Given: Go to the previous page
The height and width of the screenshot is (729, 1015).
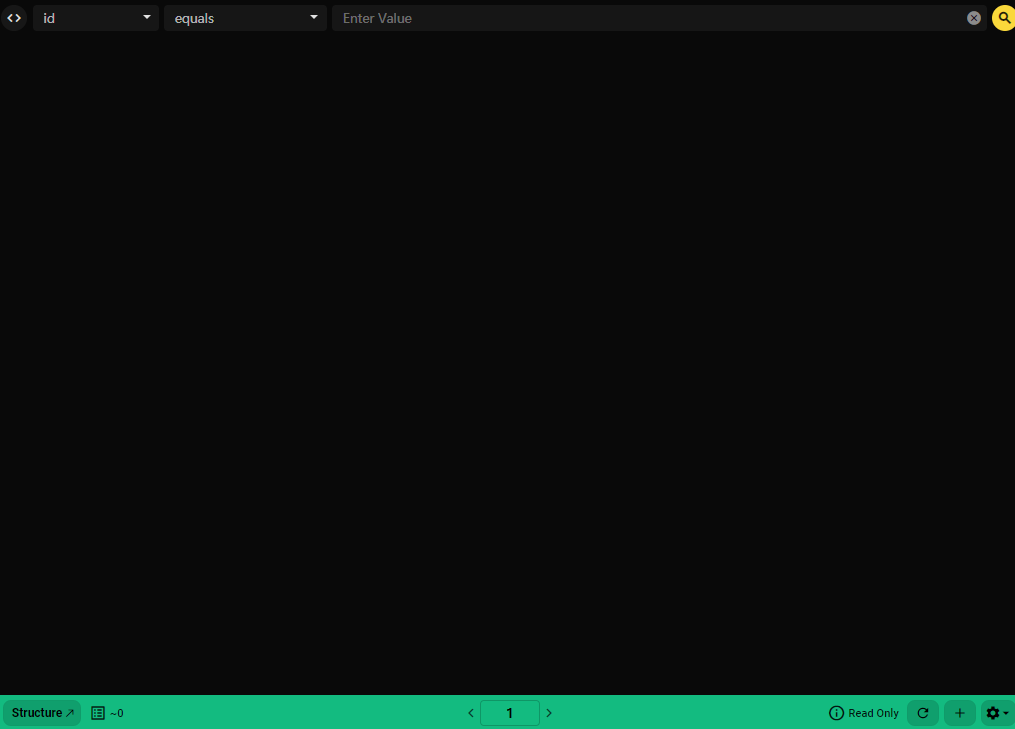Looking at the screenshot, I should [470, 712].
